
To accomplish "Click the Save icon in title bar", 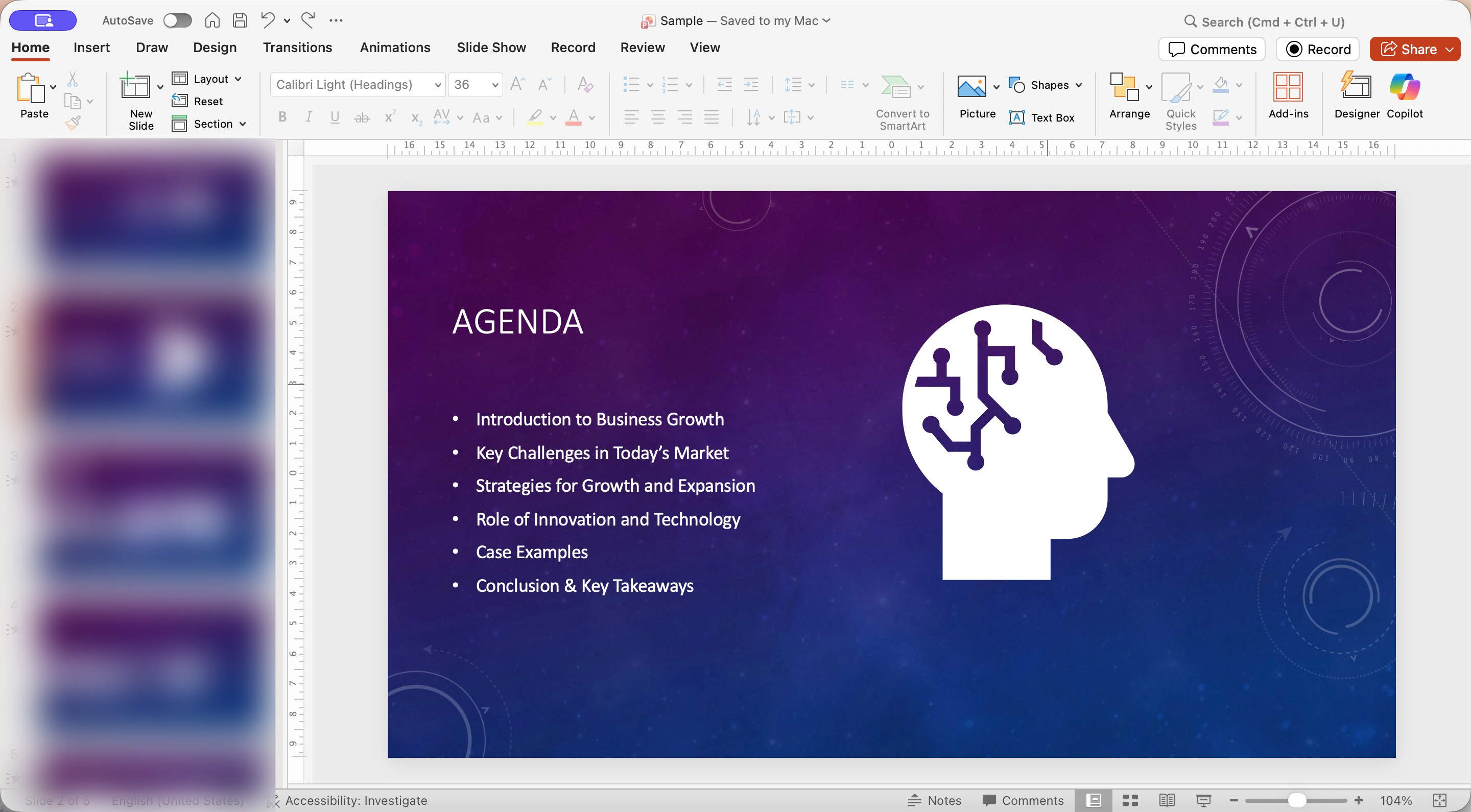I will [240, 20].
